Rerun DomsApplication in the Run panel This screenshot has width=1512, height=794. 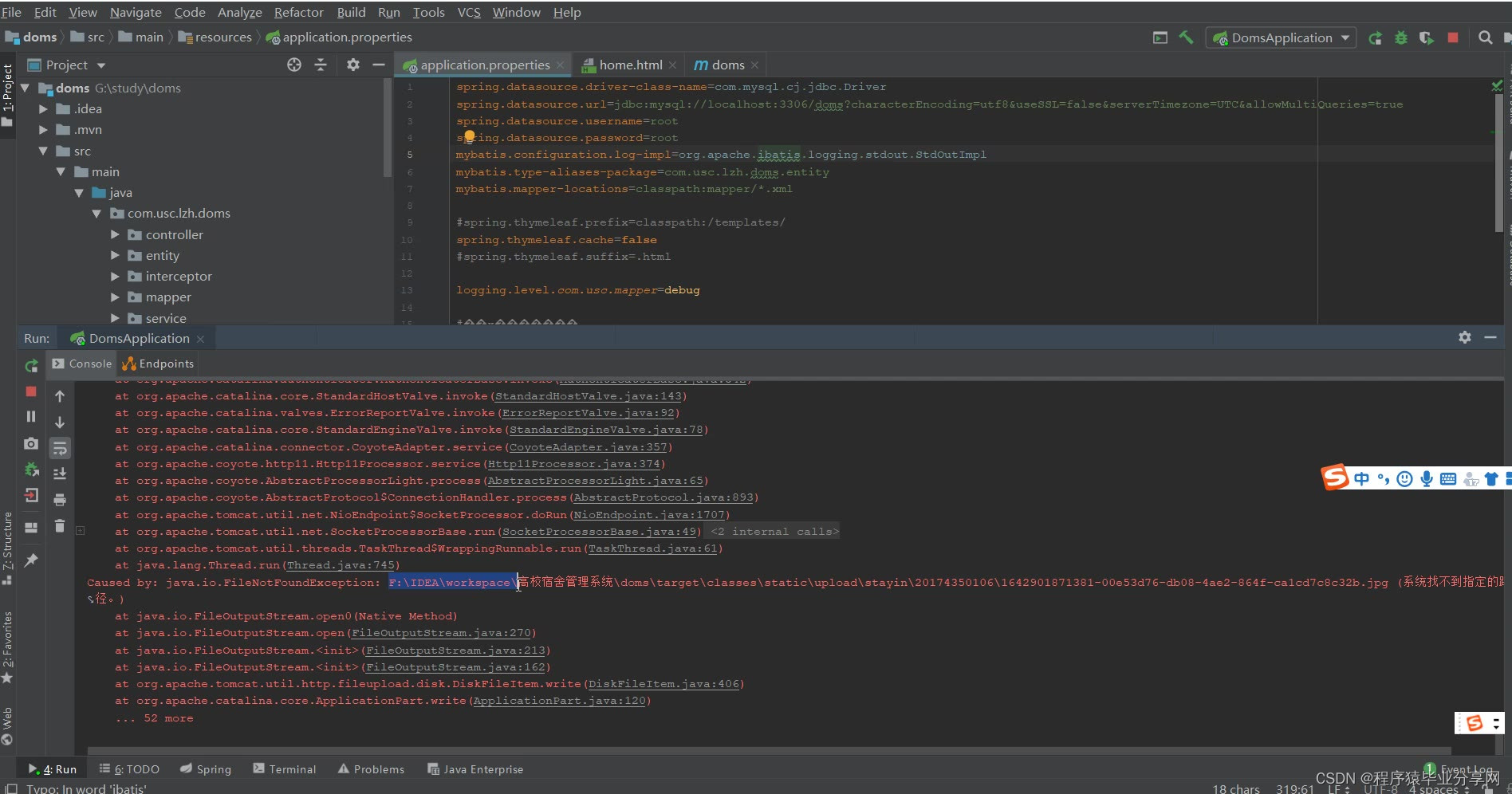click(31, 366)
